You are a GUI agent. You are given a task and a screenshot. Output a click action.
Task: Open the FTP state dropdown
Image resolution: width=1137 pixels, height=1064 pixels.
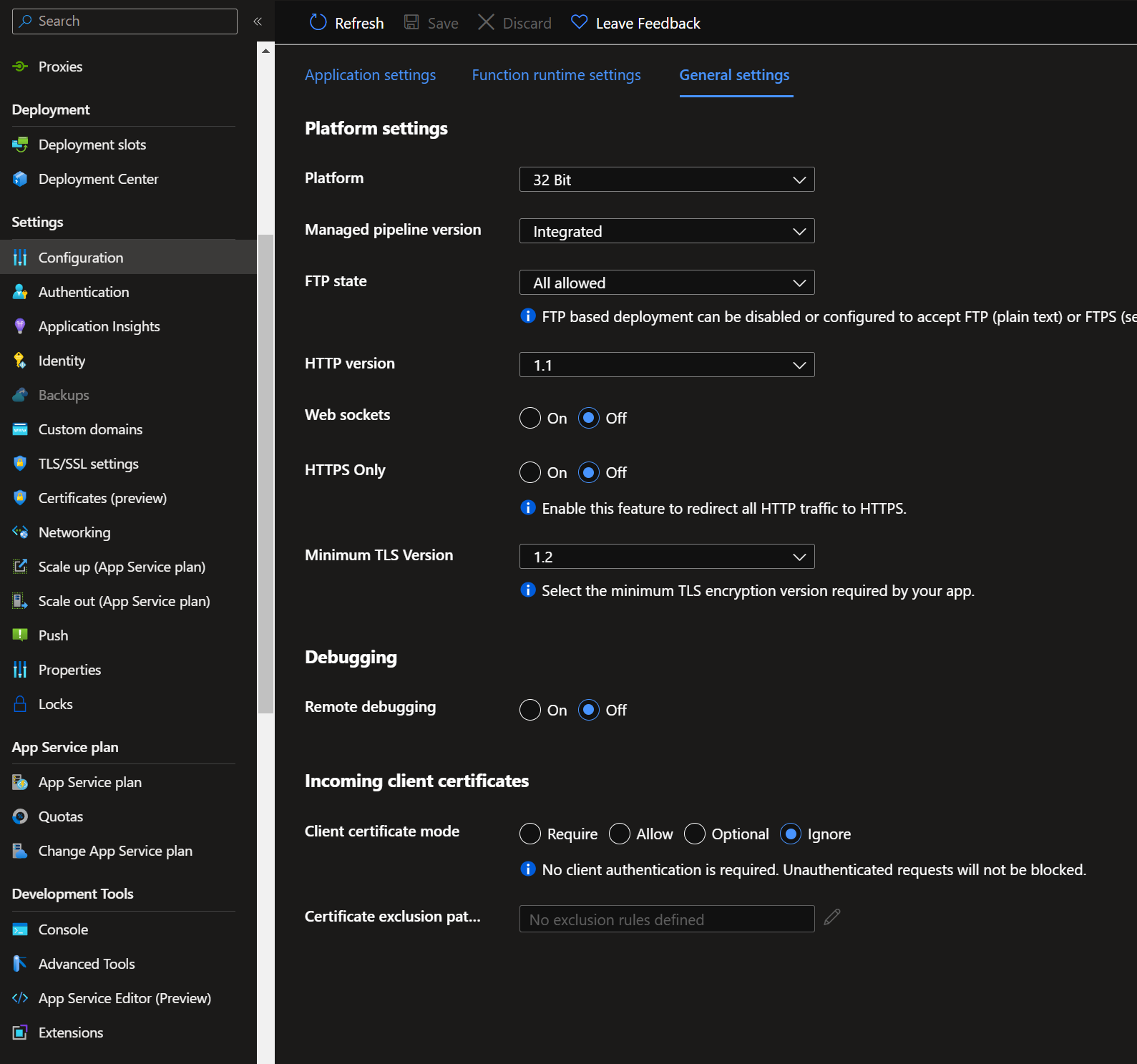point(667,283)
